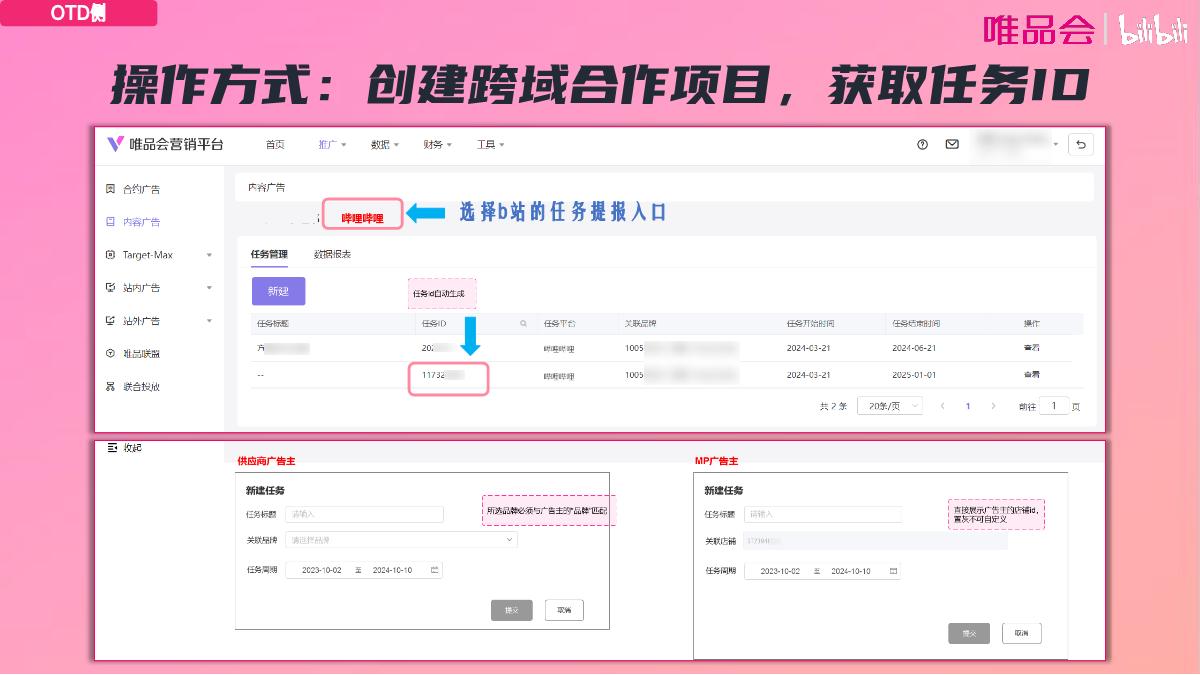
Task: Click the 新建 button
Action: [278, 291]
